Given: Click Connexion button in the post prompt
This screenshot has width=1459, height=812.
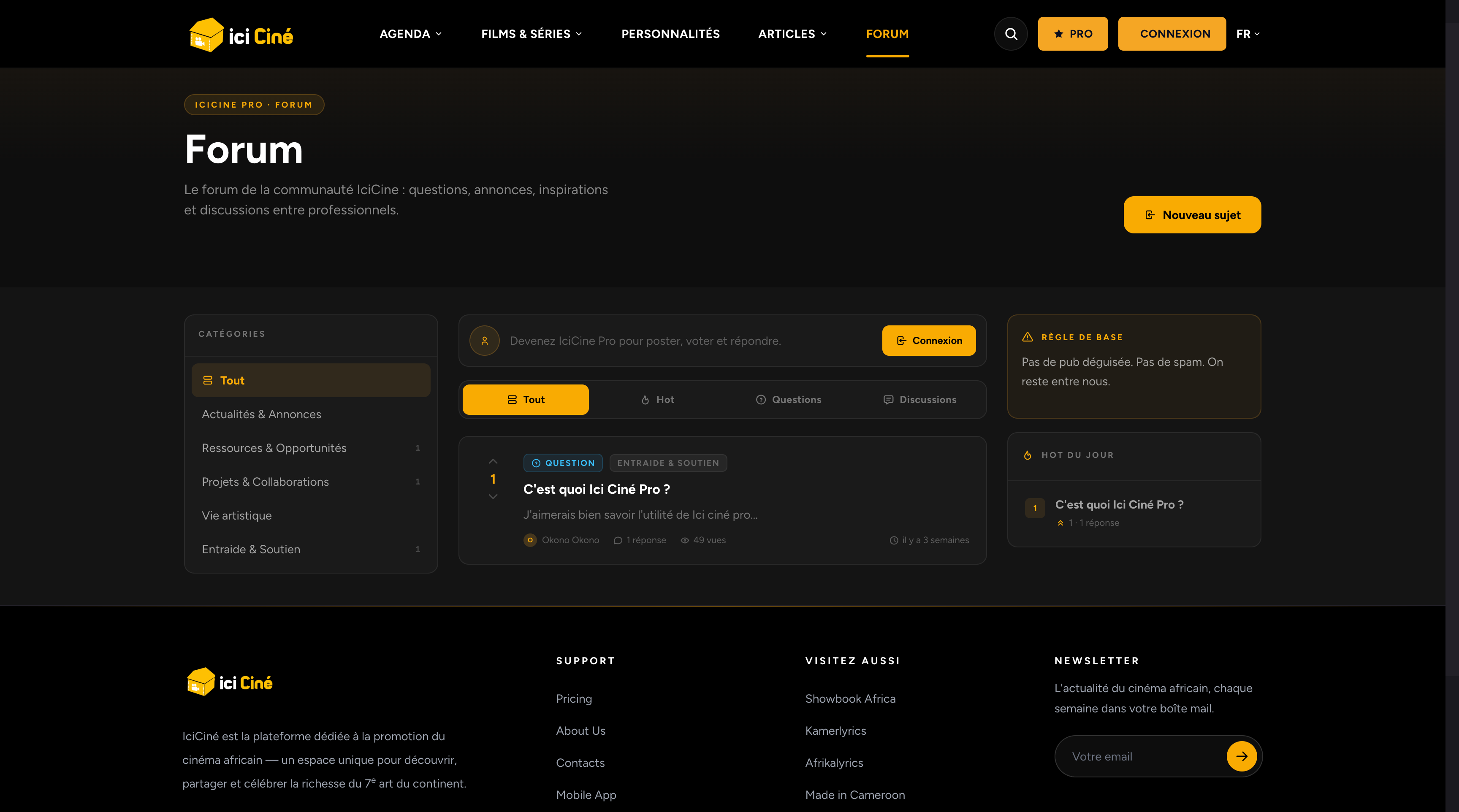Looking at the screenshot, I should tap(929, 341).
